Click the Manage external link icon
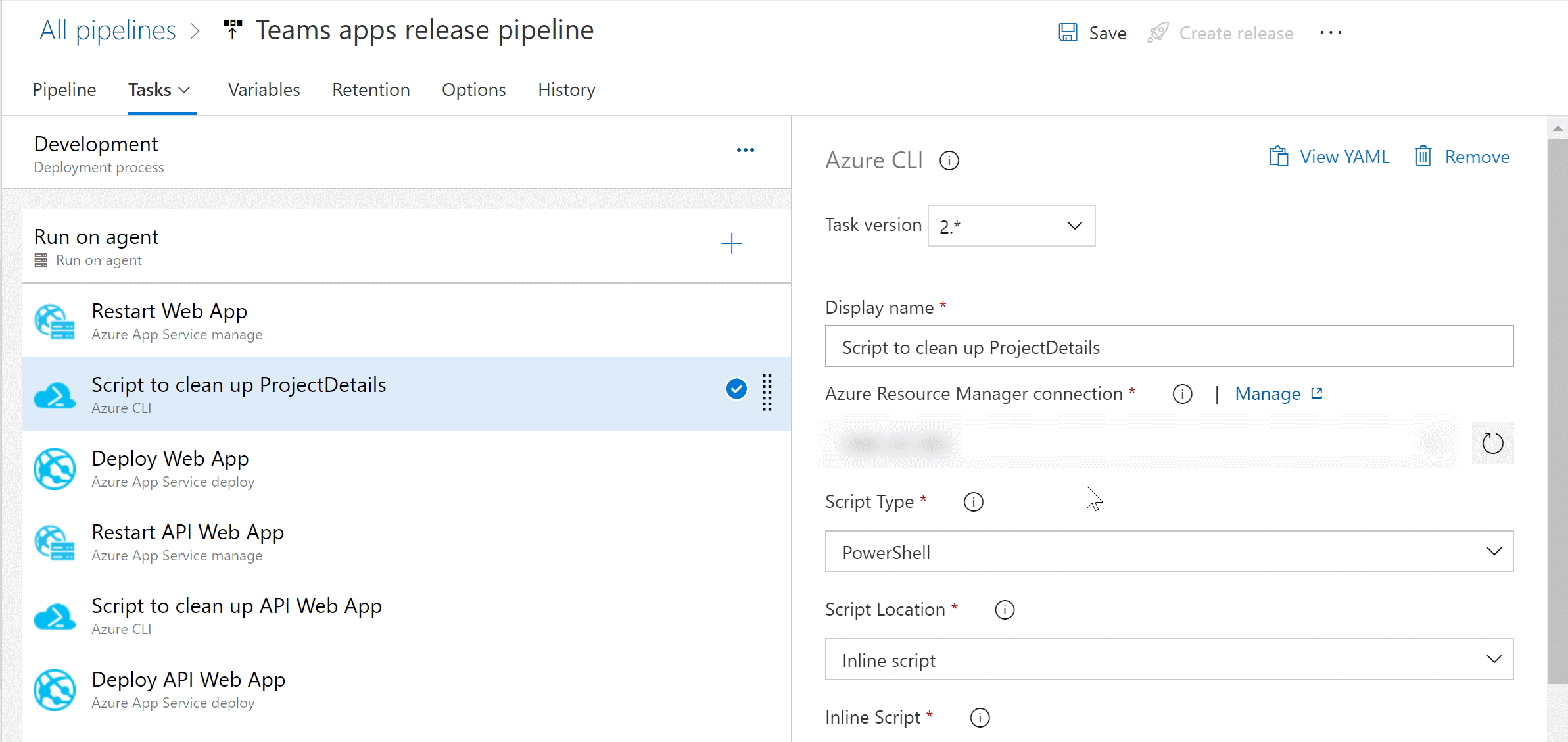Image resolution: width=1568 pixels, height=742 pixels. pyautogui.click(x=1316, y=393)
